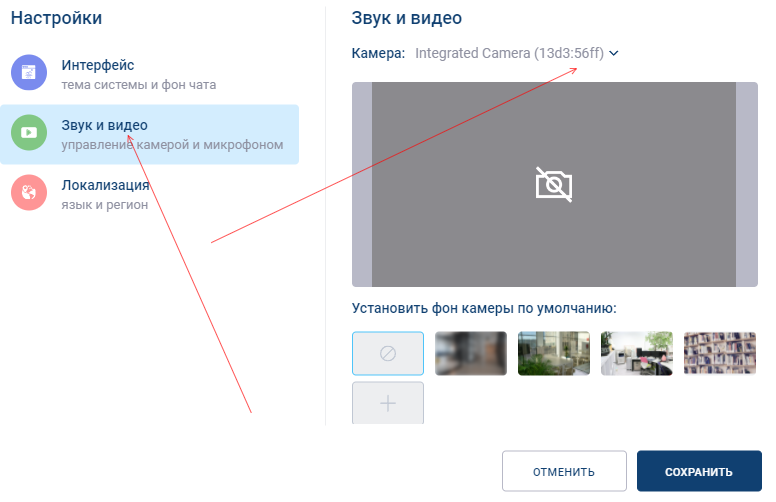
Task: Choose the blurred background thumbnail
Action: (x=471, y=354)
